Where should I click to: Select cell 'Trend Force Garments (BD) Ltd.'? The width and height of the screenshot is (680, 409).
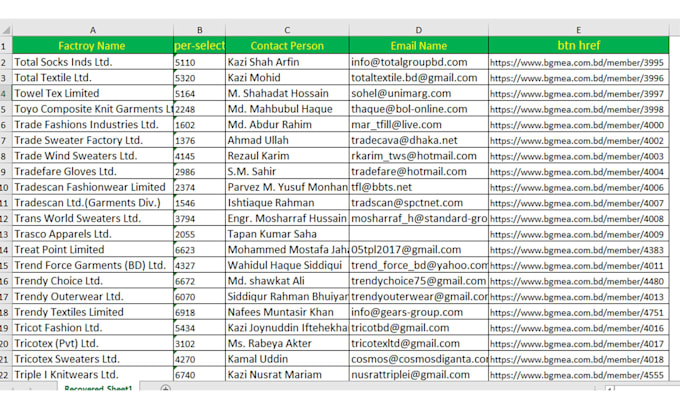point(92,265)
